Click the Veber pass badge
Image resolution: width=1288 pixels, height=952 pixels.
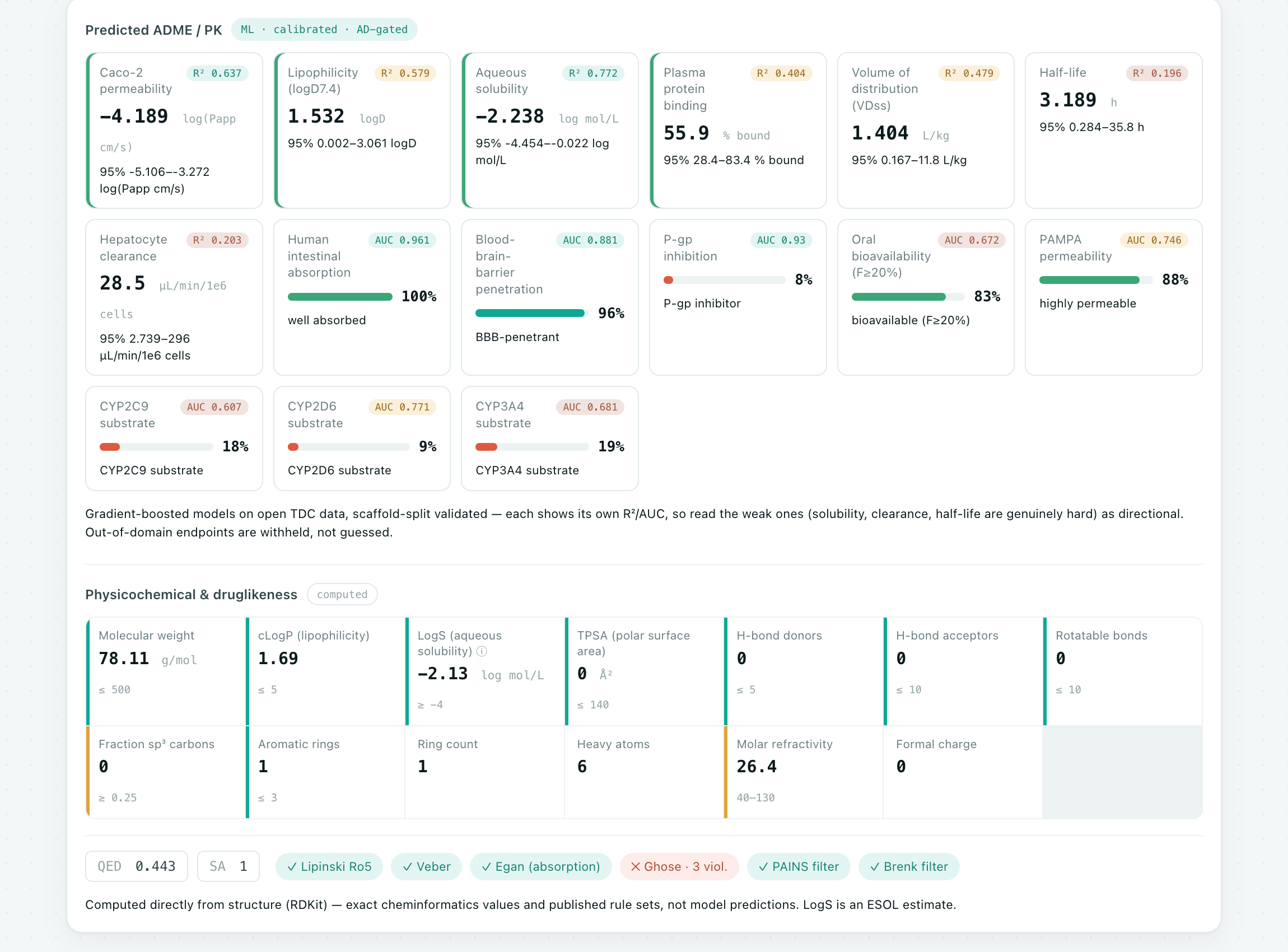427,867
